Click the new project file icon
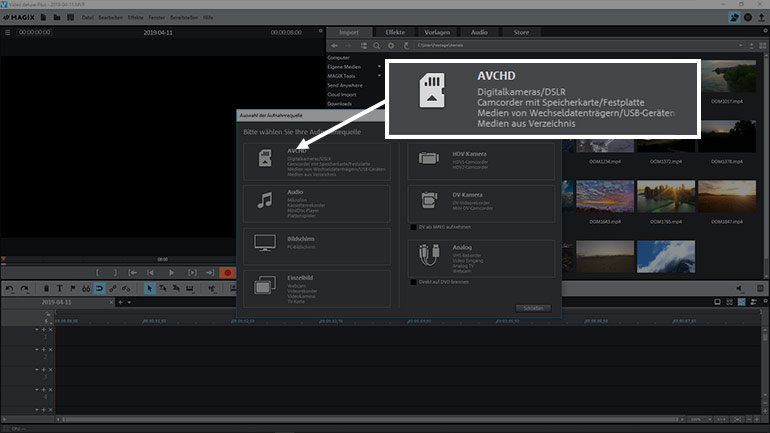 [43, 17]
